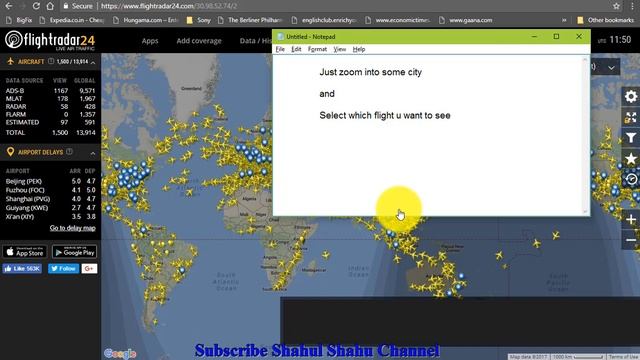This screenshot has height=360, width=640.
Task: Expand dropdown chevron at top right of map
Action: click(x=611, y=68)
